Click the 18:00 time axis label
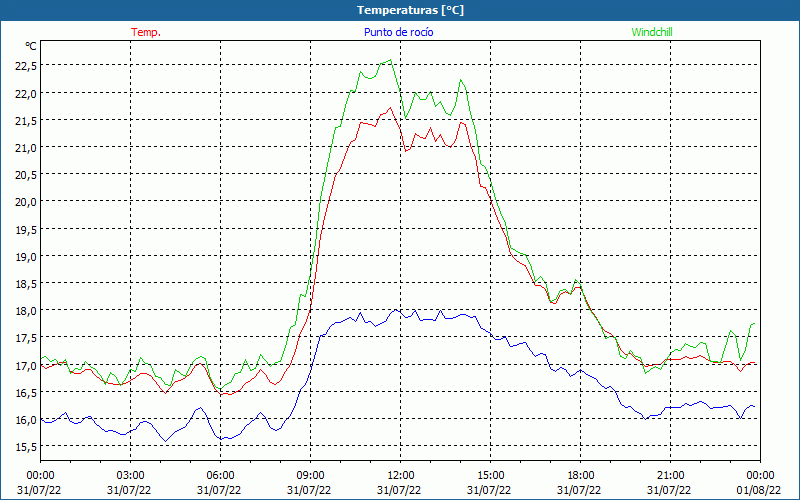 581,476
